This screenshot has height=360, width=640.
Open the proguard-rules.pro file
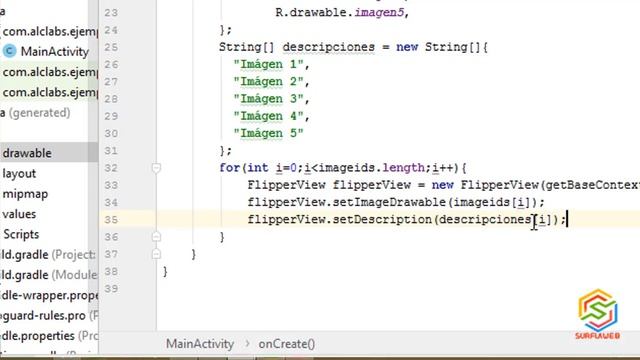pyautogui.click(x=49, y=316)
